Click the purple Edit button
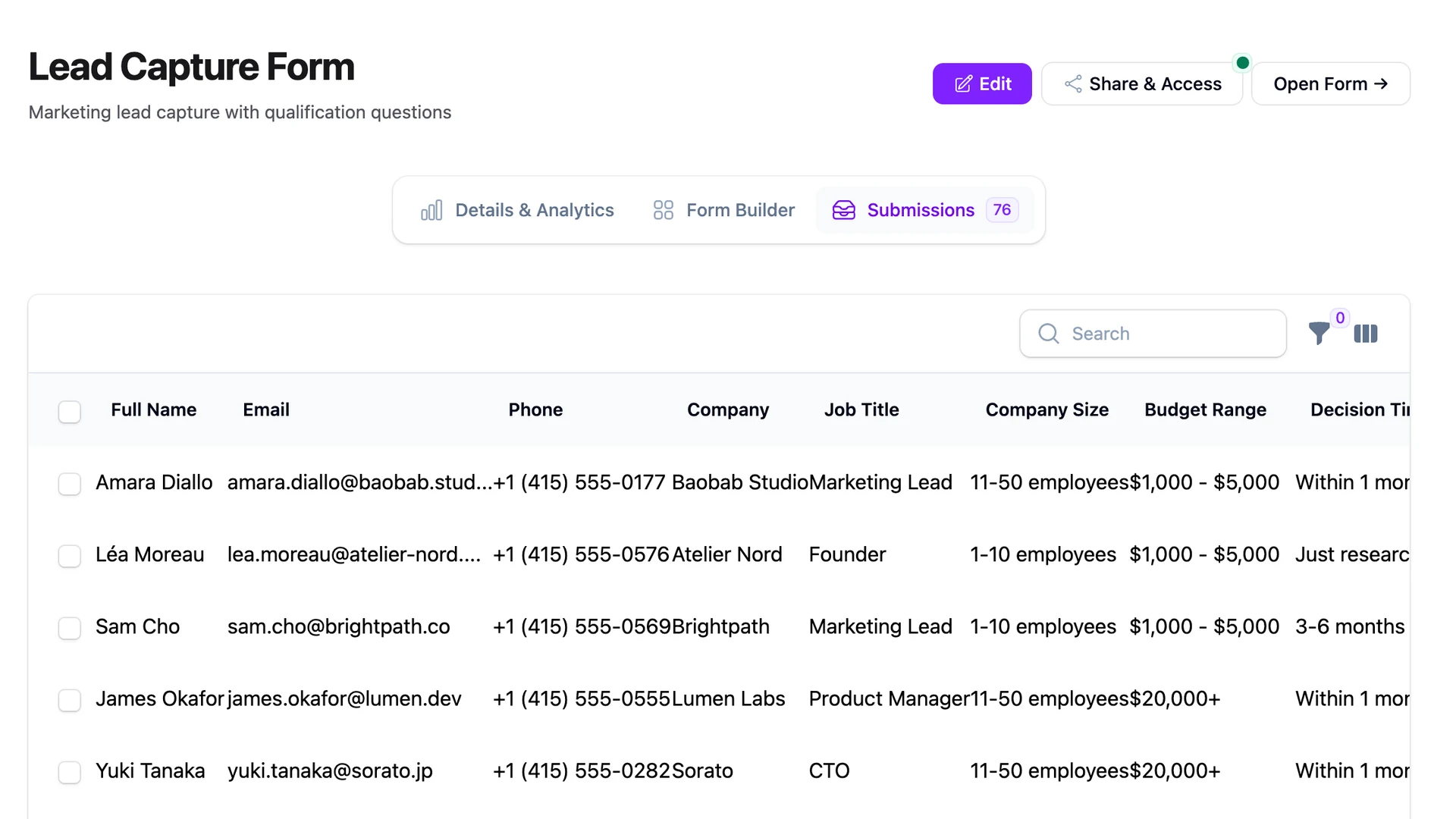 tap(982, 83)
